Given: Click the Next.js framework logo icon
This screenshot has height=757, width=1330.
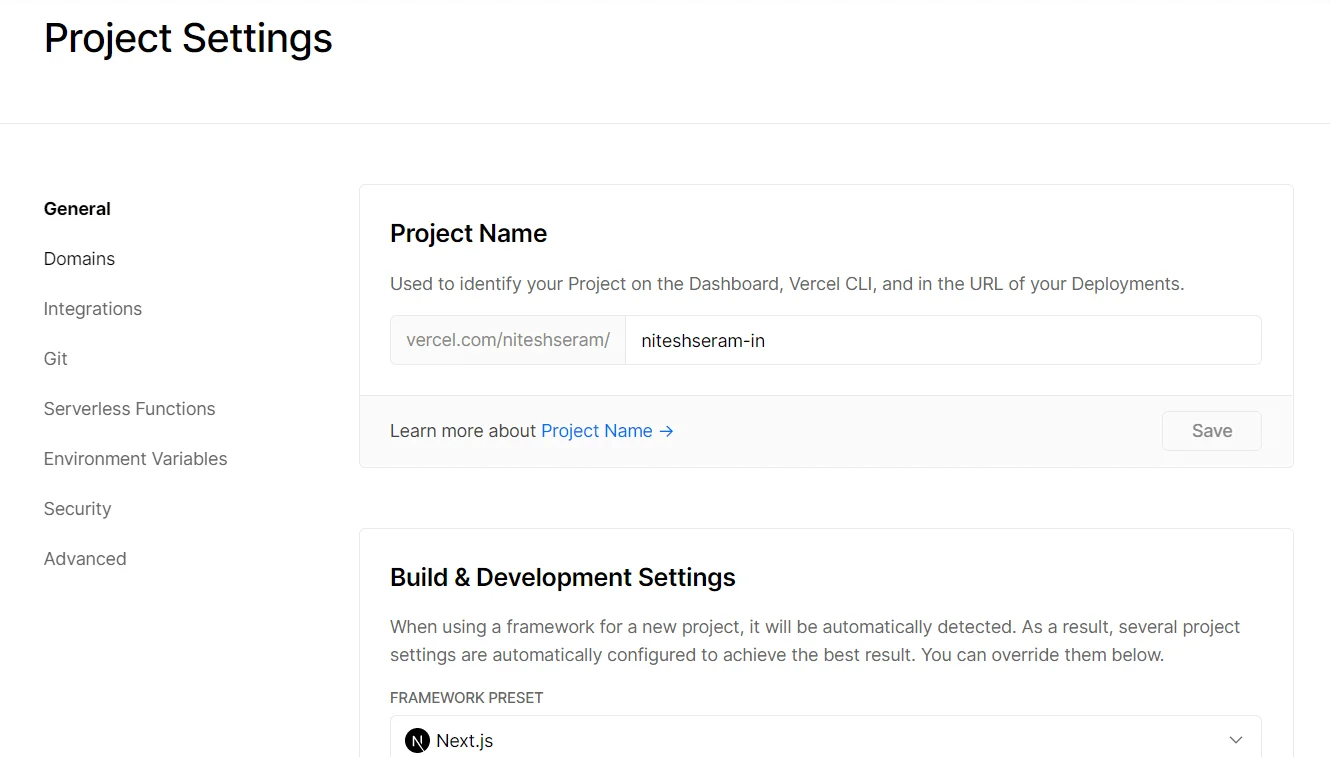Looking at the screenshot, I should (416, 740).
